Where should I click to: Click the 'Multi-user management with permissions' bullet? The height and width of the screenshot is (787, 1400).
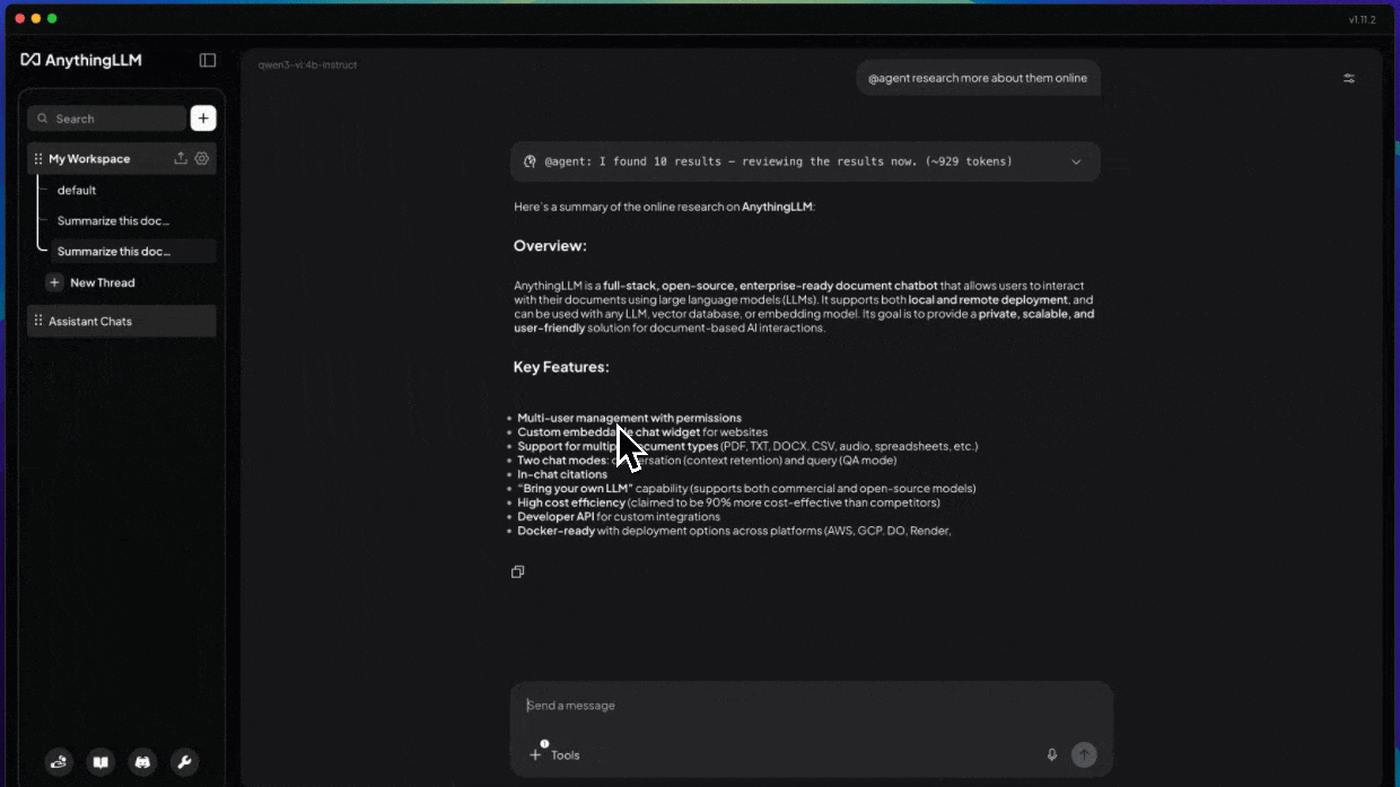pyautogui.click(x=629, y=418)
